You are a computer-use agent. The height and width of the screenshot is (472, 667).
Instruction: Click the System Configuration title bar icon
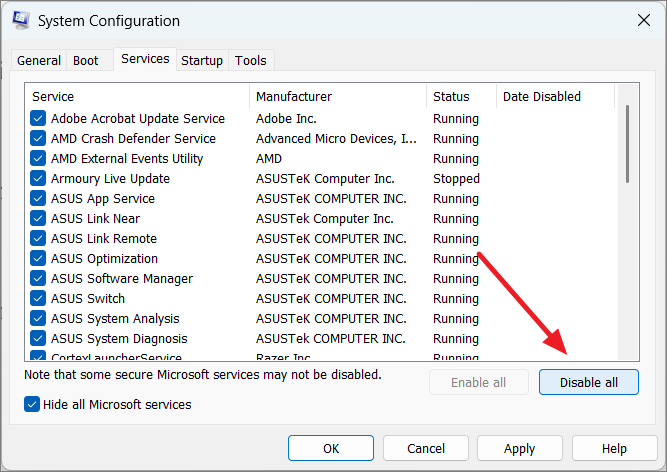(x=21, y=20)
